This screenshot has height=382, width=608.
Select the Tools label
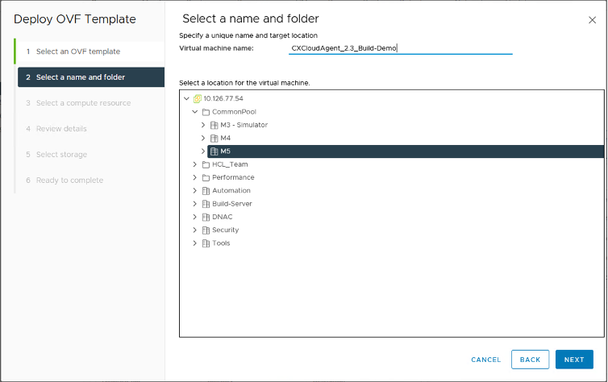(x=221, y=243)
